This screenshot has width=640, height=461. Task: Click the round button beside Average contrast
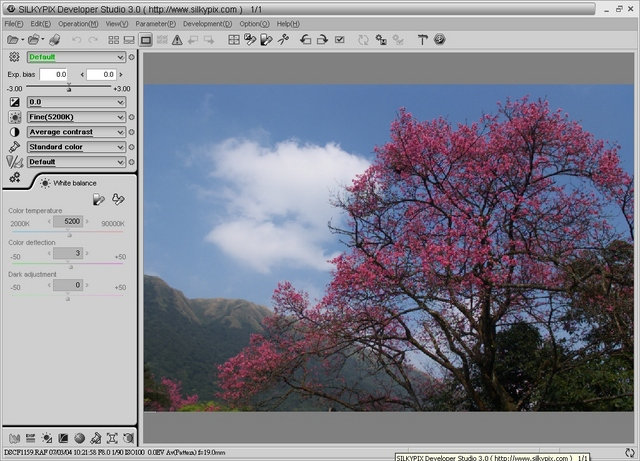tap(131, 132)
